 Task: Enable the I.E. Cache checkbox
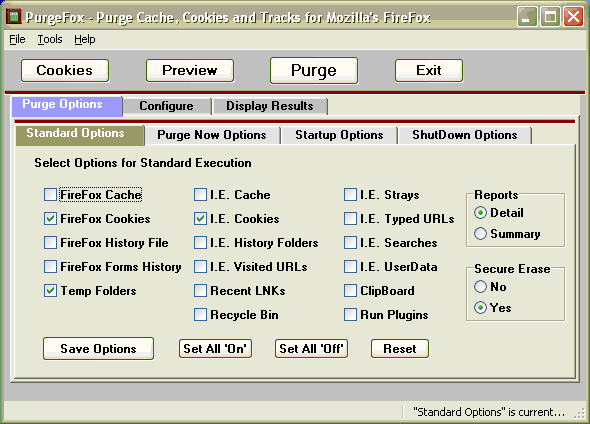pyautogui.click(x=201, y=195)
